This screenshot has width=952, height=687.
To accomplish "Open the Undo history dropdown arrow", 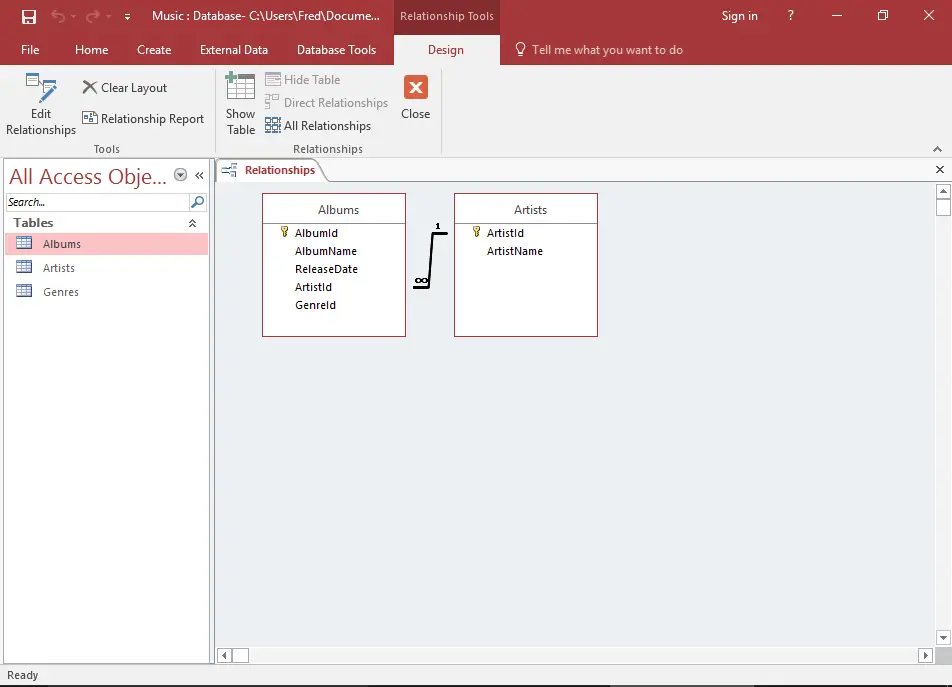I will pyautogui.click(x=73, y=17).
